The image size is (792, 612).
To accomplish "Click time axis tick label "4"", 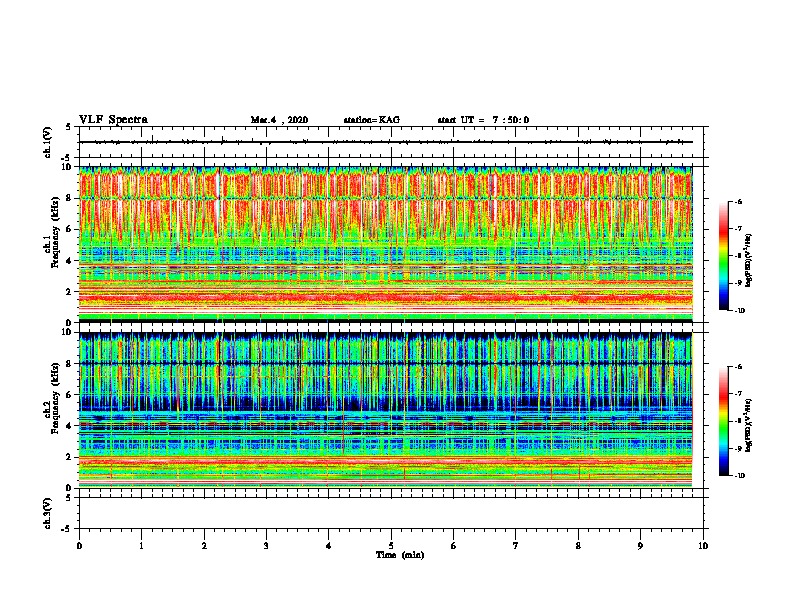I will [x=329, y=546].
